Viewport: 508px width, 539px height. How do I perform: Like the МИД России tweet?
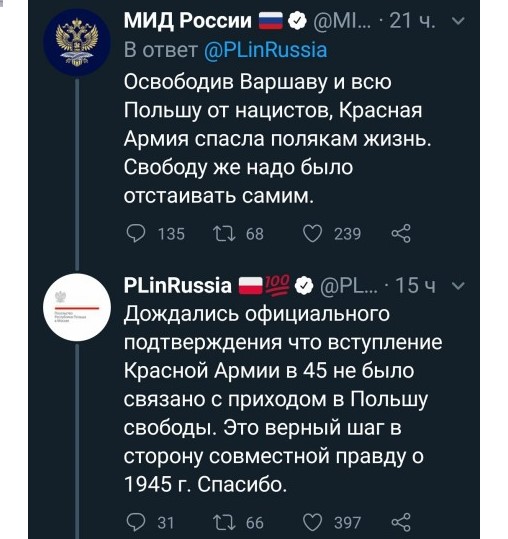coord(312,234)
